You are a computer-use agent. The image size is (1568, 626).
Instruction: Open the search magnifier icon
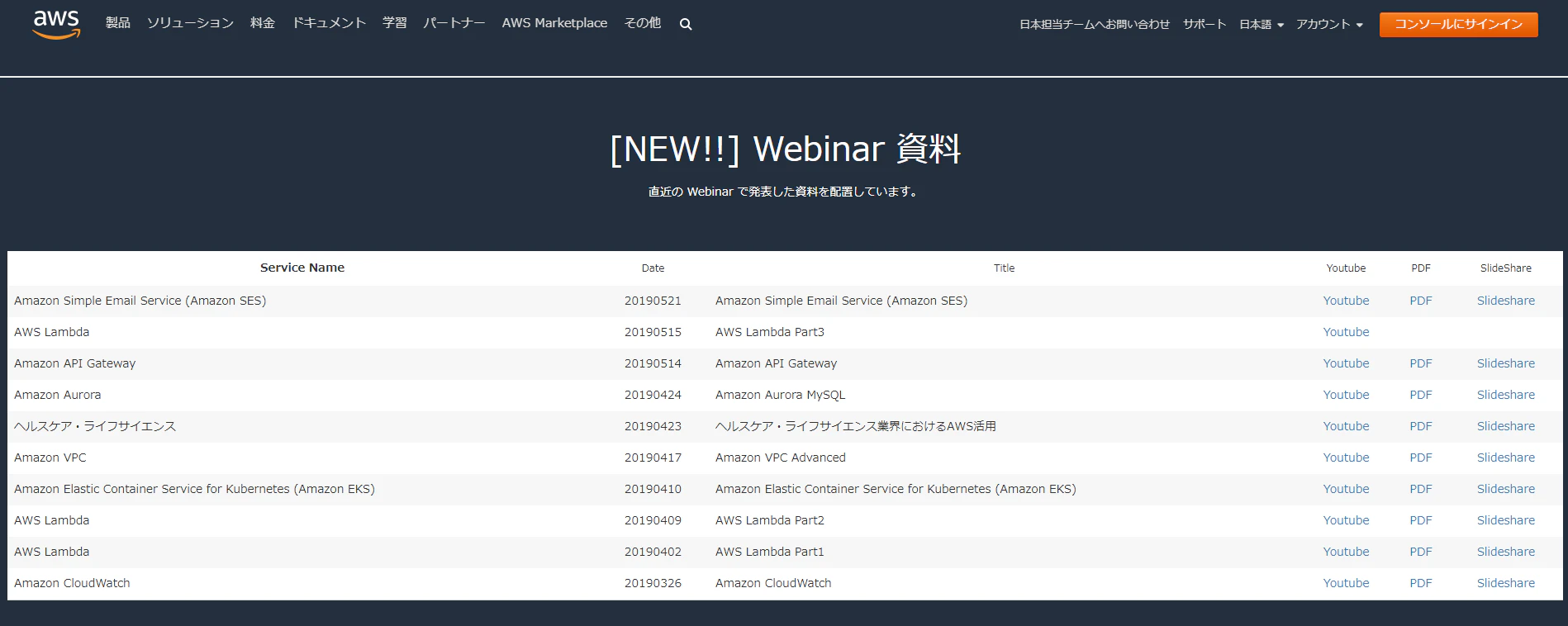click(x=686, y=24)
